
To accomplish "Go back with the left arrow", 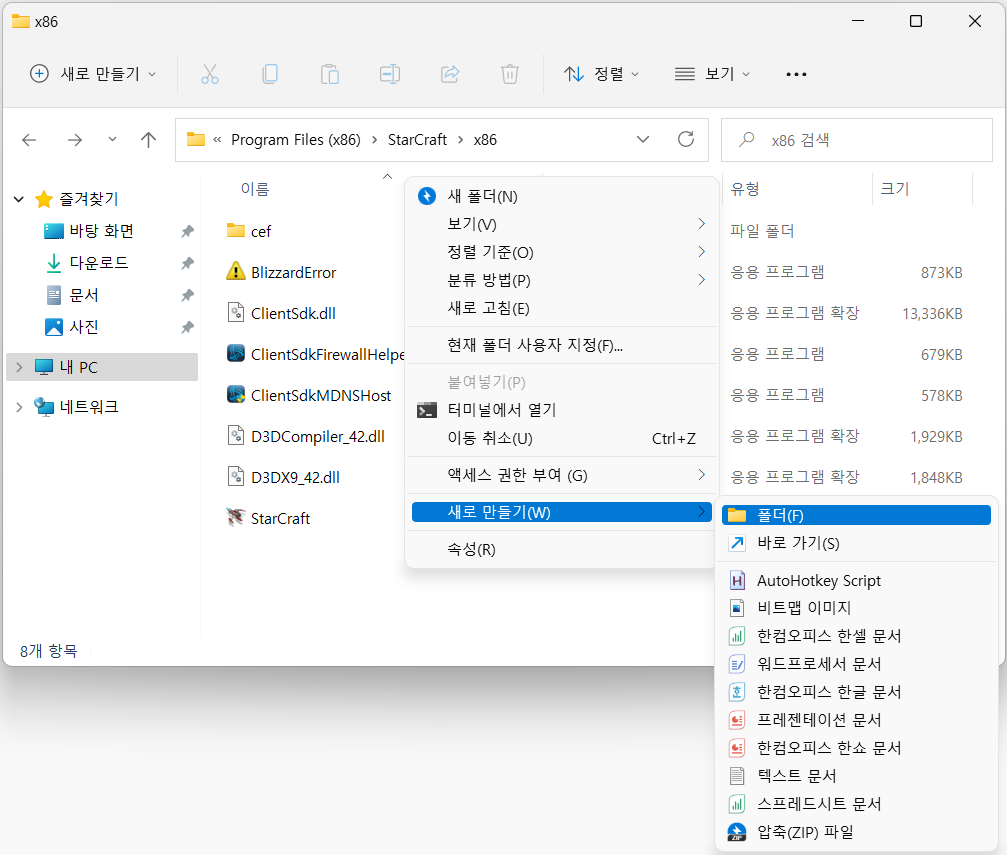I will pyautogui.click(x=29, y=140).
